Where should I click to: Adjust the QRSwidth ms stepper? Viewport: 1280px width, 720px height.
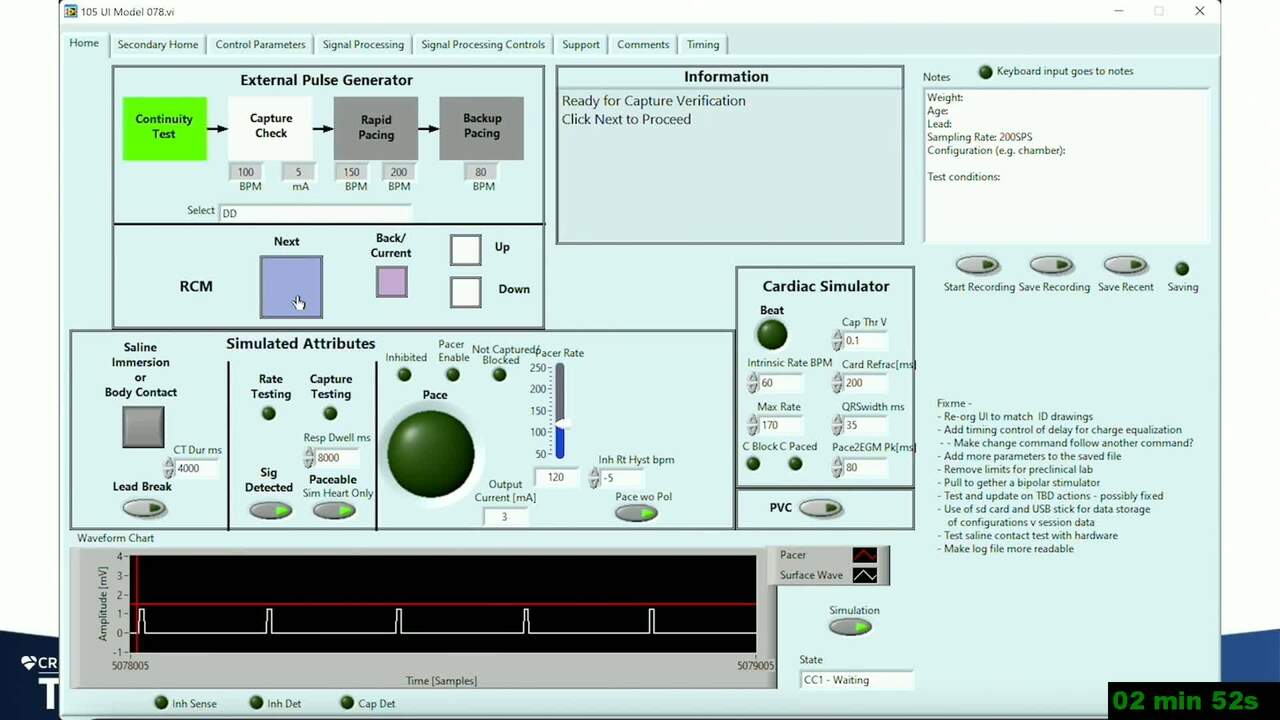click(837, 425)
